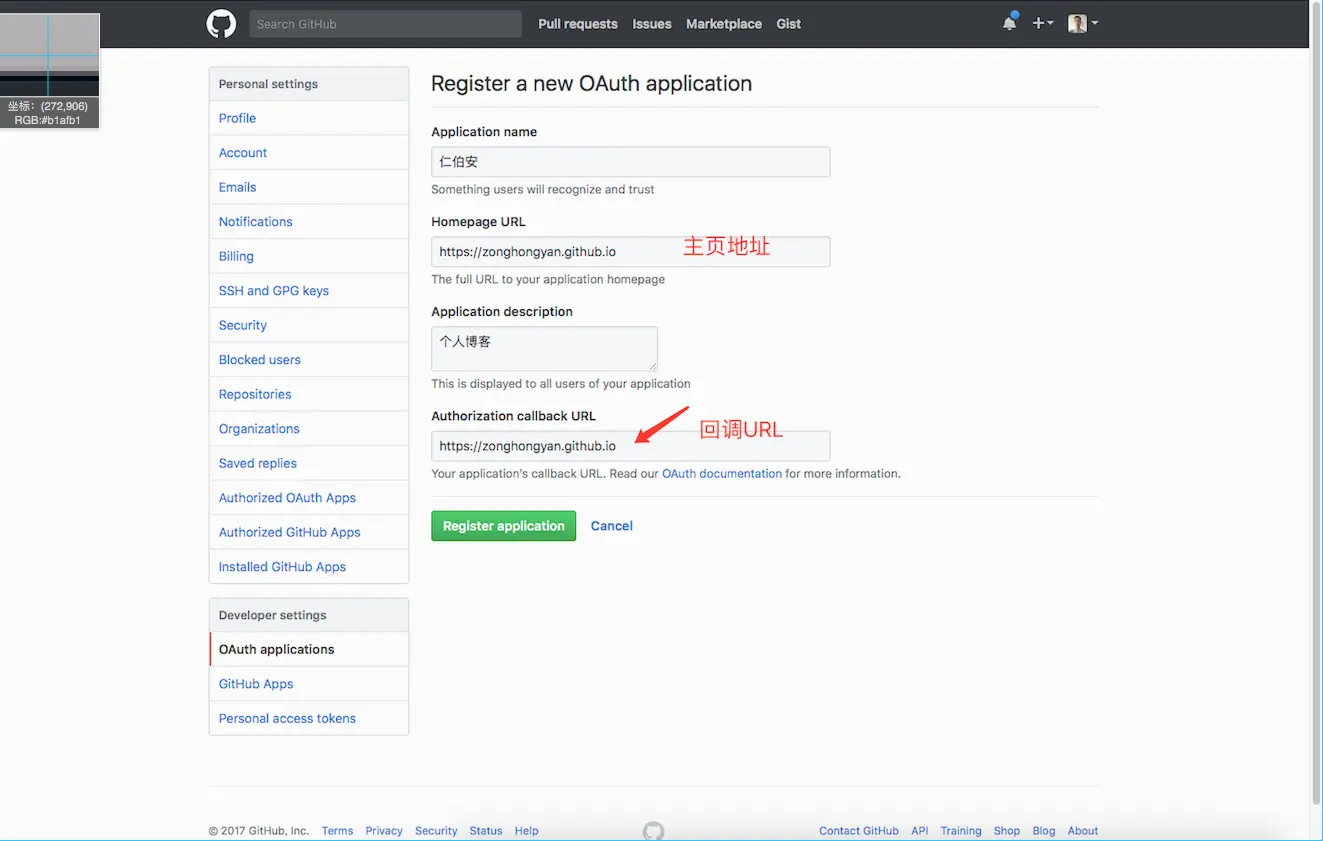Open Privacy link in footer
Screen dimensions: 1323x841
tap(384, 831)
